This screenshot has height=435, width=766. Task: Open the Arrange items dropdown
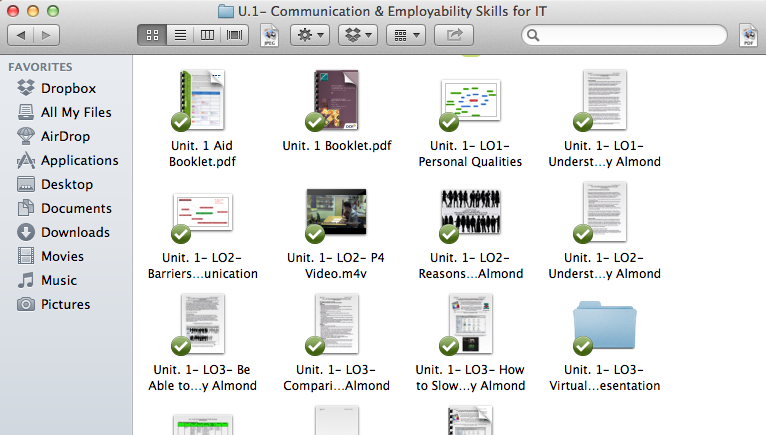(x=405, y=35)
